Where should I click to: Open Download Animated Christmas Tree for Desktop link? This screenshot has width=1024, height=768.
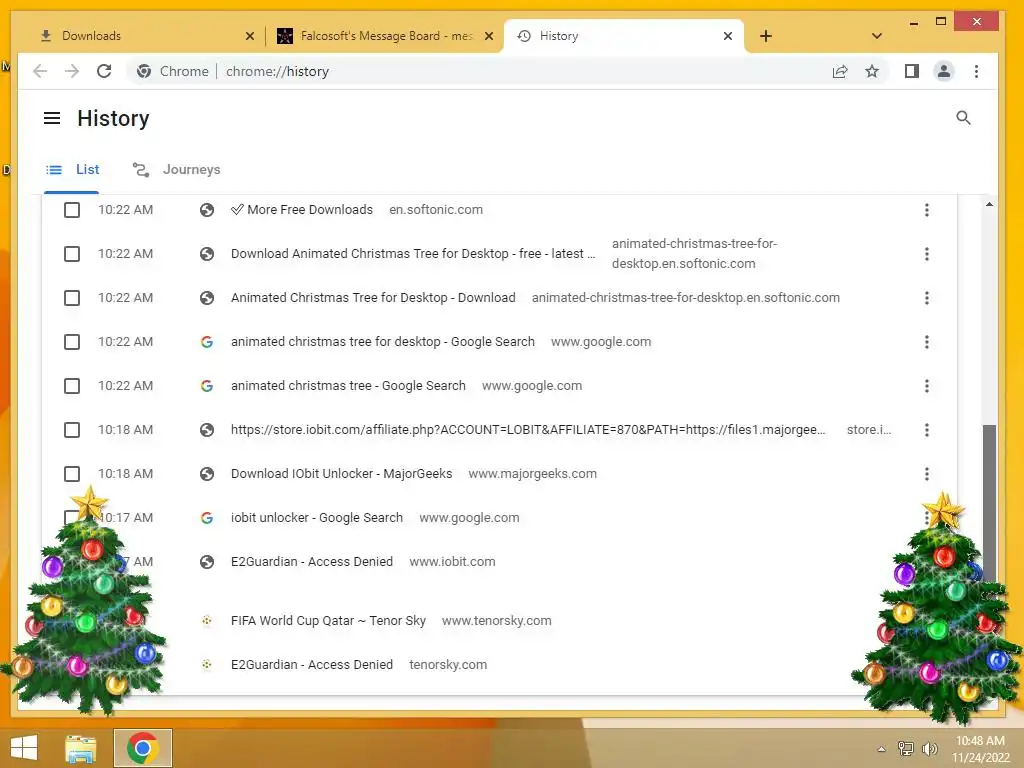413,253
